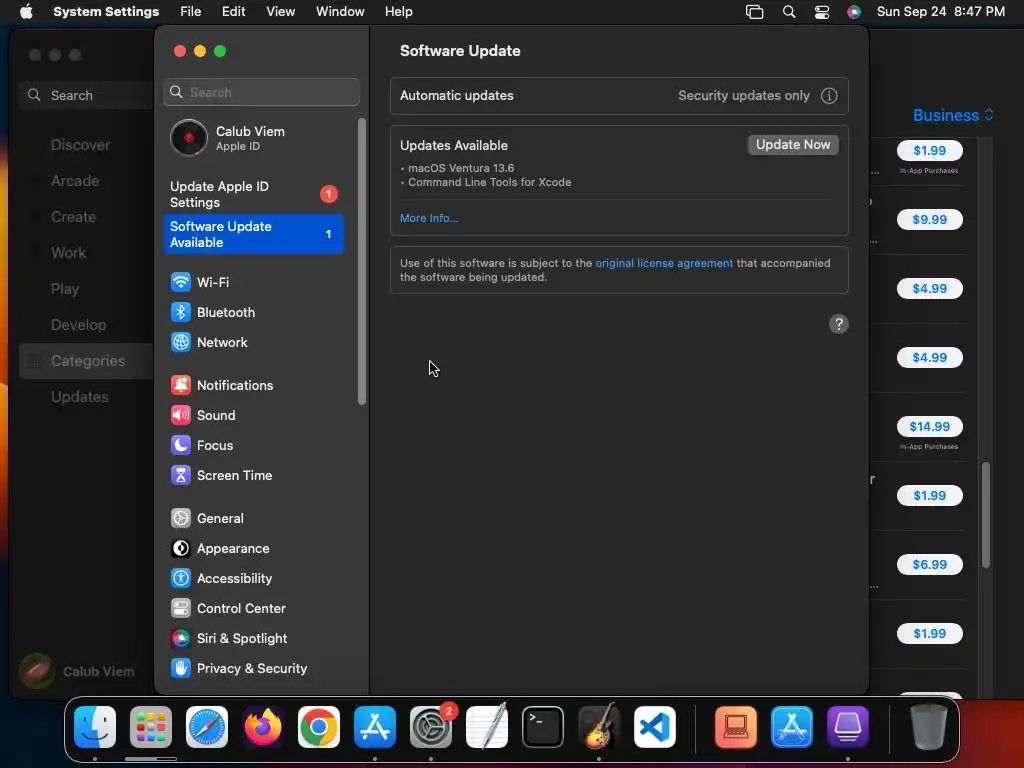This screenshot has width=1024, height=768.
Task: Open Spotlight search in menu bar
Action: point(789,12)
